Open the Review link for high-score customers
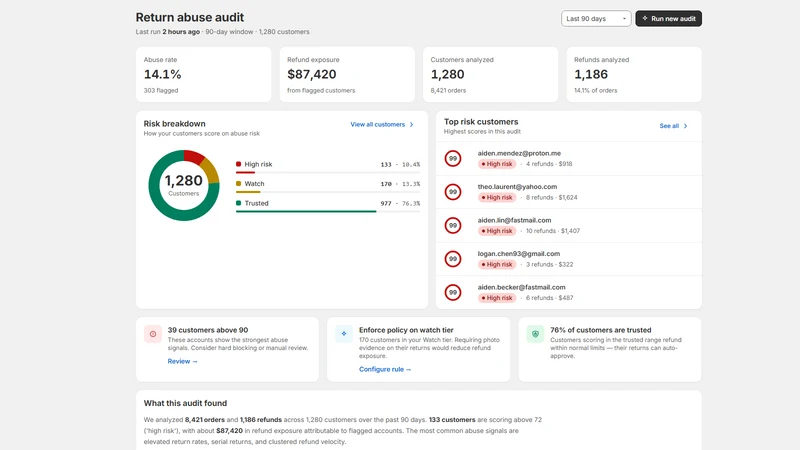Screen dimensions: 800x450 pyautogui.click(x=182, y=361)
